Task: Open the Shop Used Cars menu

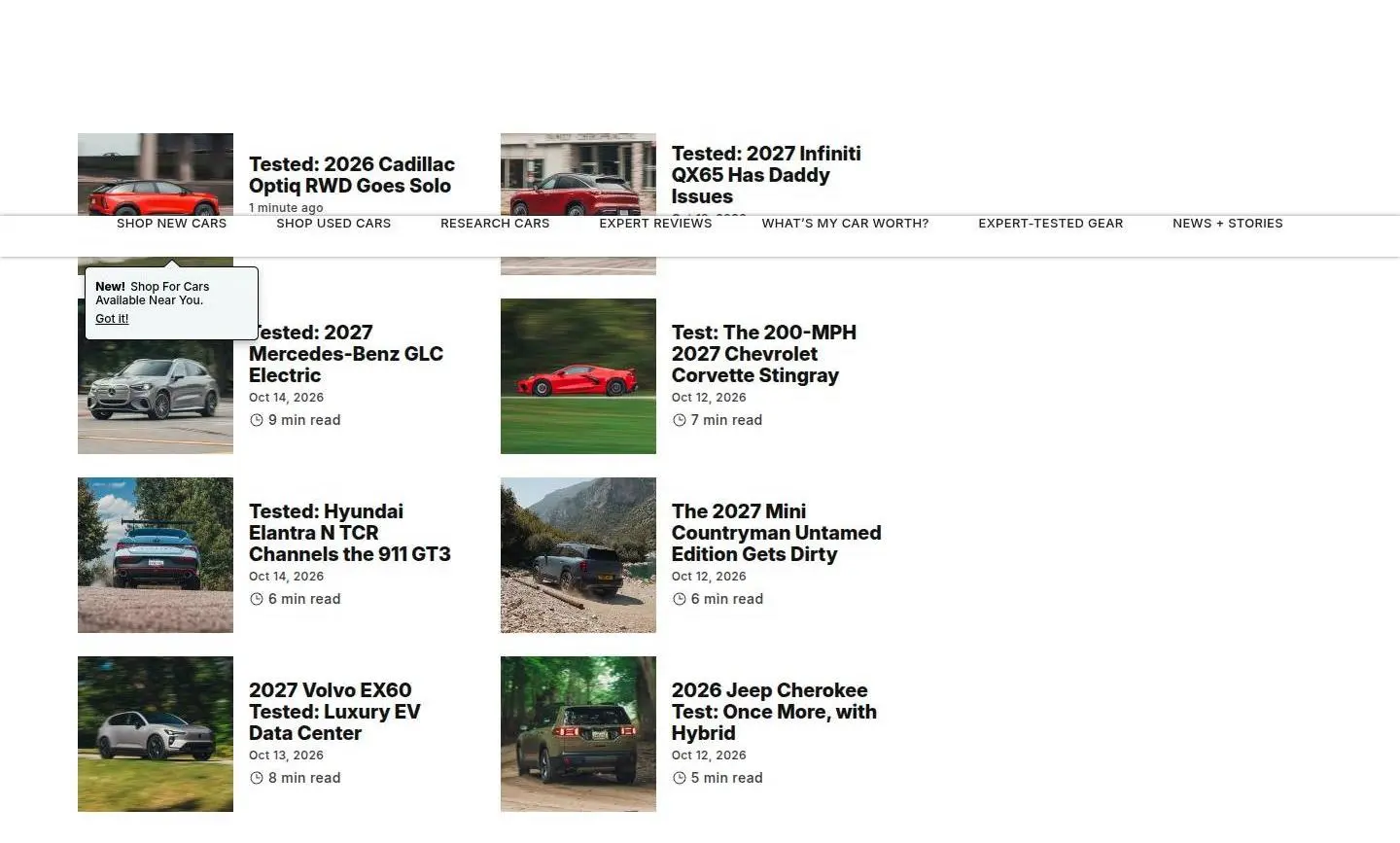Action: (x=333, y=224)
